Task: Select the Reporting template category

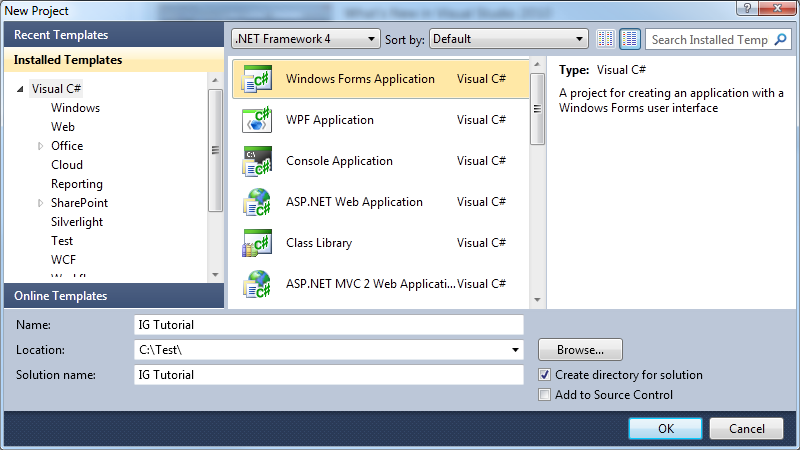Action: point(77,184)
